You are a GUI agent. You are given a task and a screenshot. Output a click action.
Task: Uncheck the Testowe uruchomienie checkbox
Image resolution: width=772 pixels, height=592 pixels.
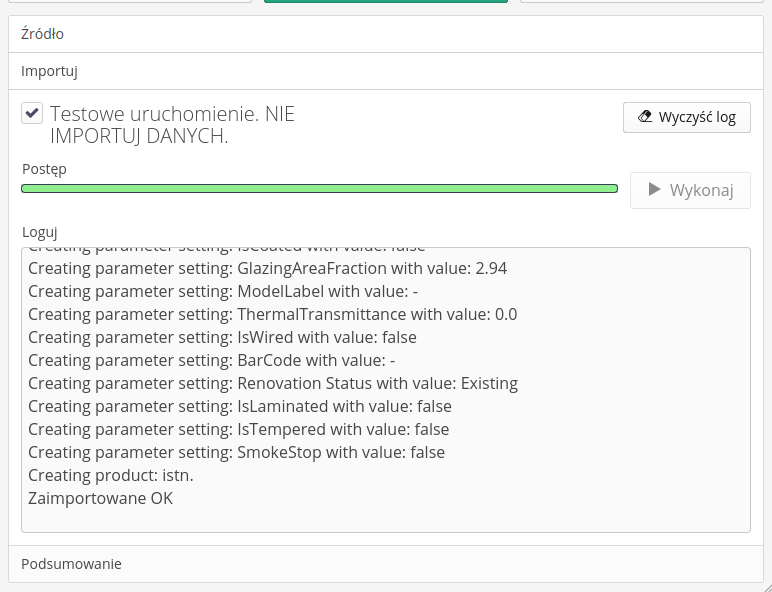tap(32, 114)
